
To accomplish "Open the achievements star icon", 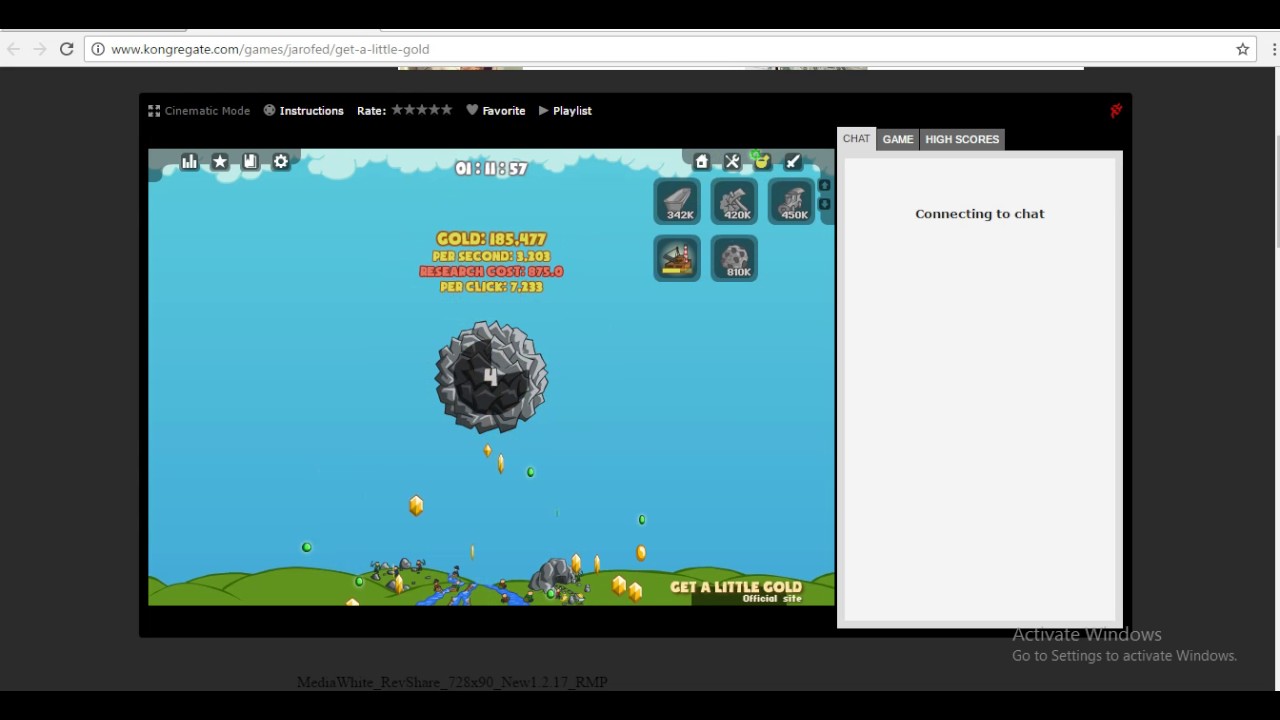I will coord(220,162).
